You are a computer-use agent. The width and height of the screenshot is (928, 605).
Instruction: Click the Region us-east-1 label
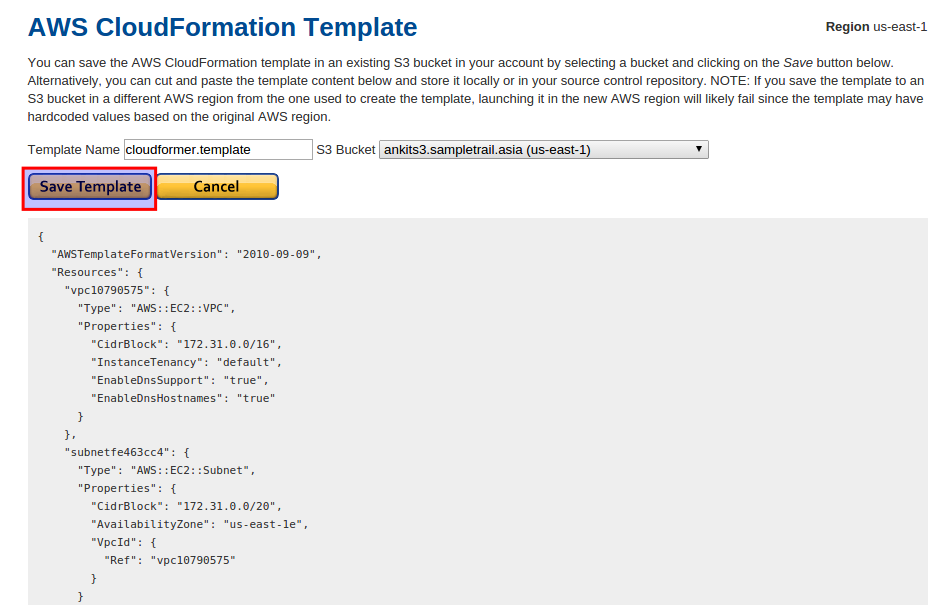coord(877,27)
